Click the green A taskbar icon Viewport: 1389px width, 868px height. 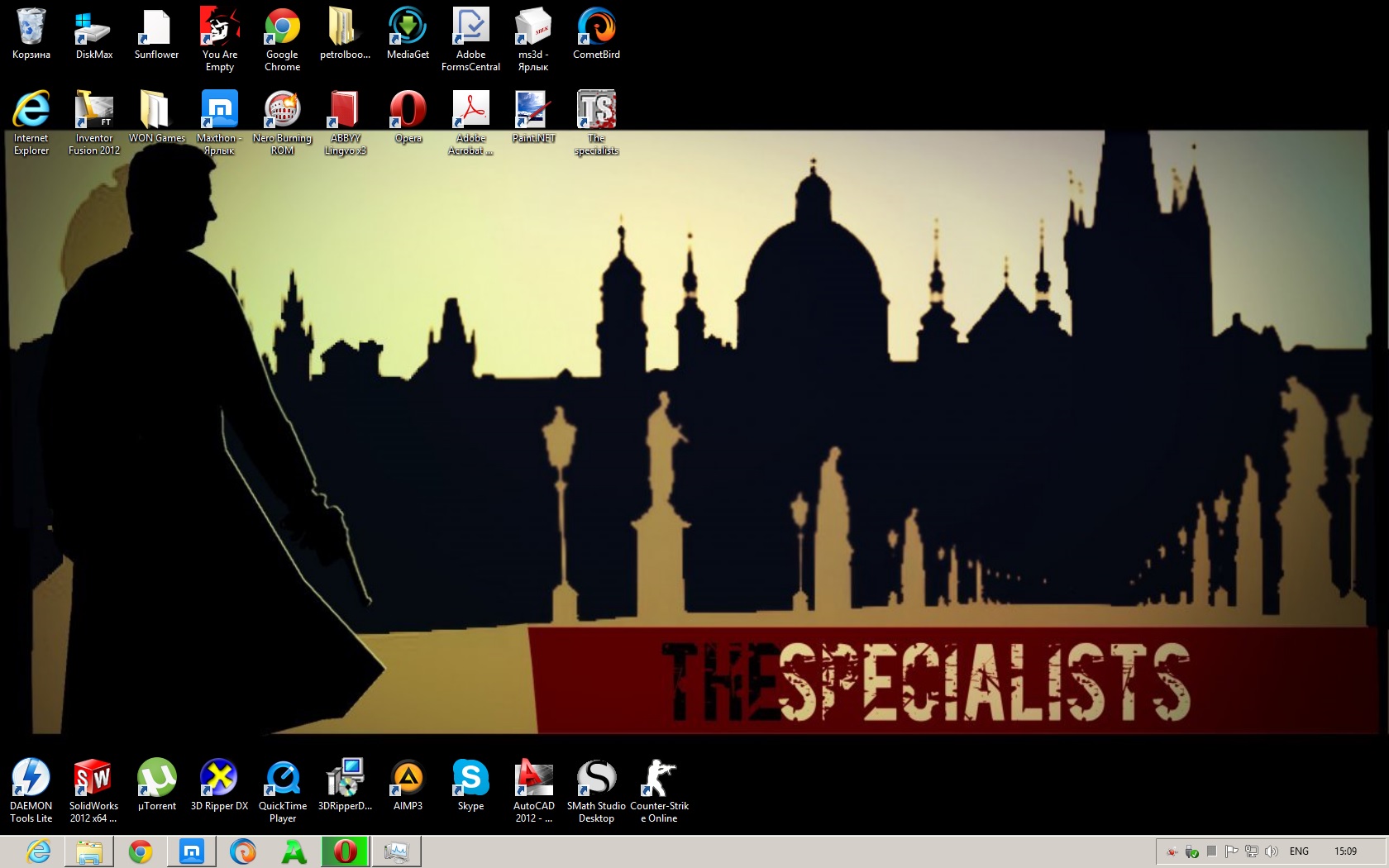294,851
